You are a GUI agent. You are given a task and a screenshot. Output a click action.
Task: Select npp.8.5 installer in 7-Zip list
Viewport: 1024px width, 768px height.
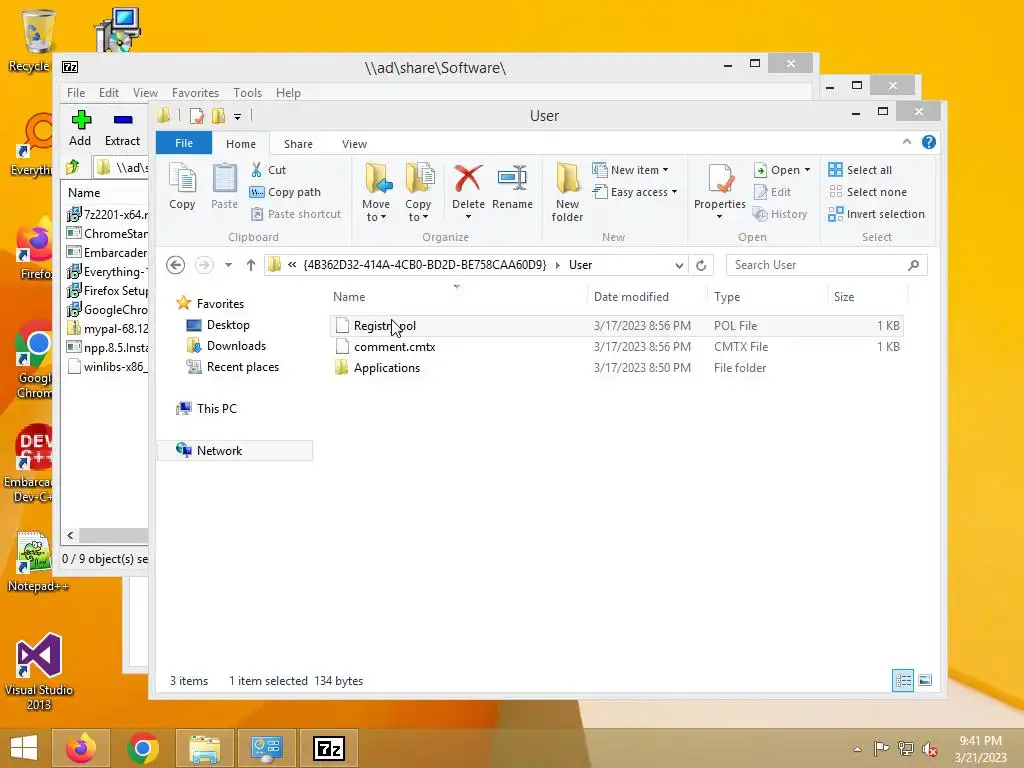[108, 347]
